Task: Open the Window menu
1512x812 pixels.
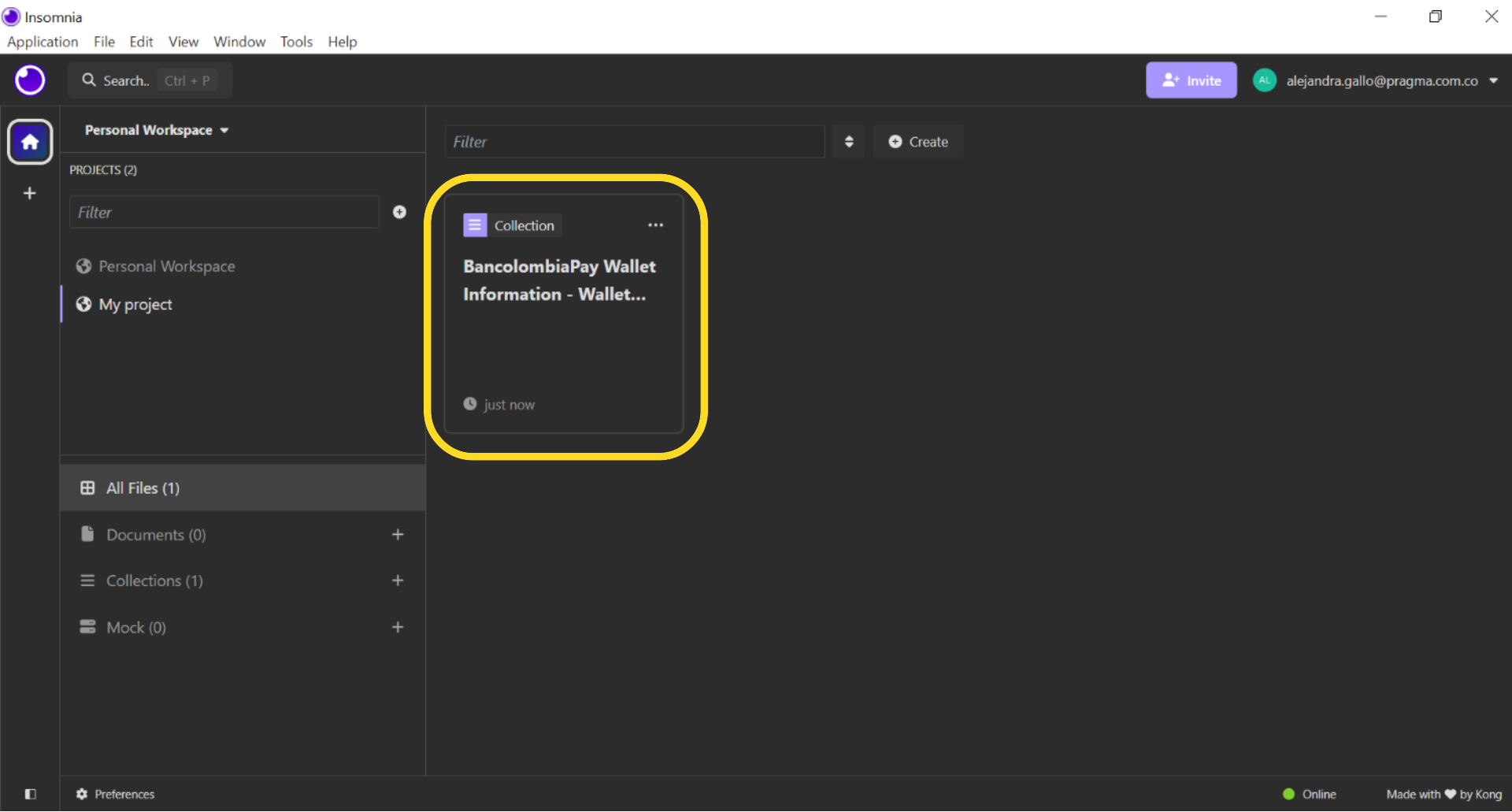Action: click(239, 42)
